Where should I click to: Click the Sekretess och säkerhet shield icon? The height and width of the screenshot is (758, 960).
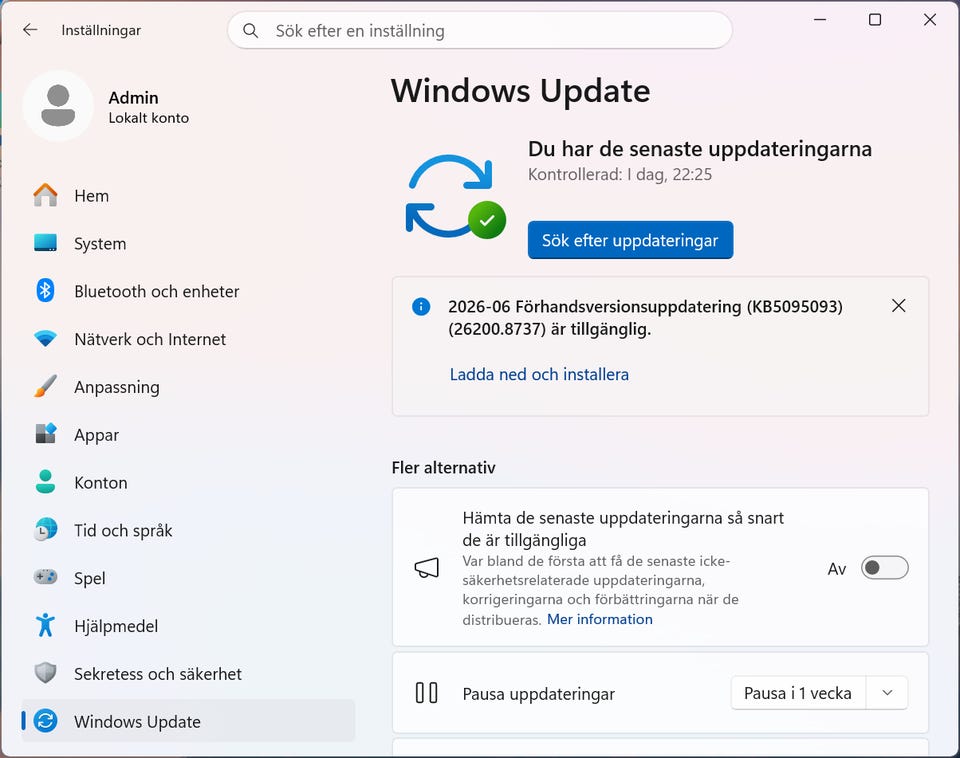pos(45,673)
